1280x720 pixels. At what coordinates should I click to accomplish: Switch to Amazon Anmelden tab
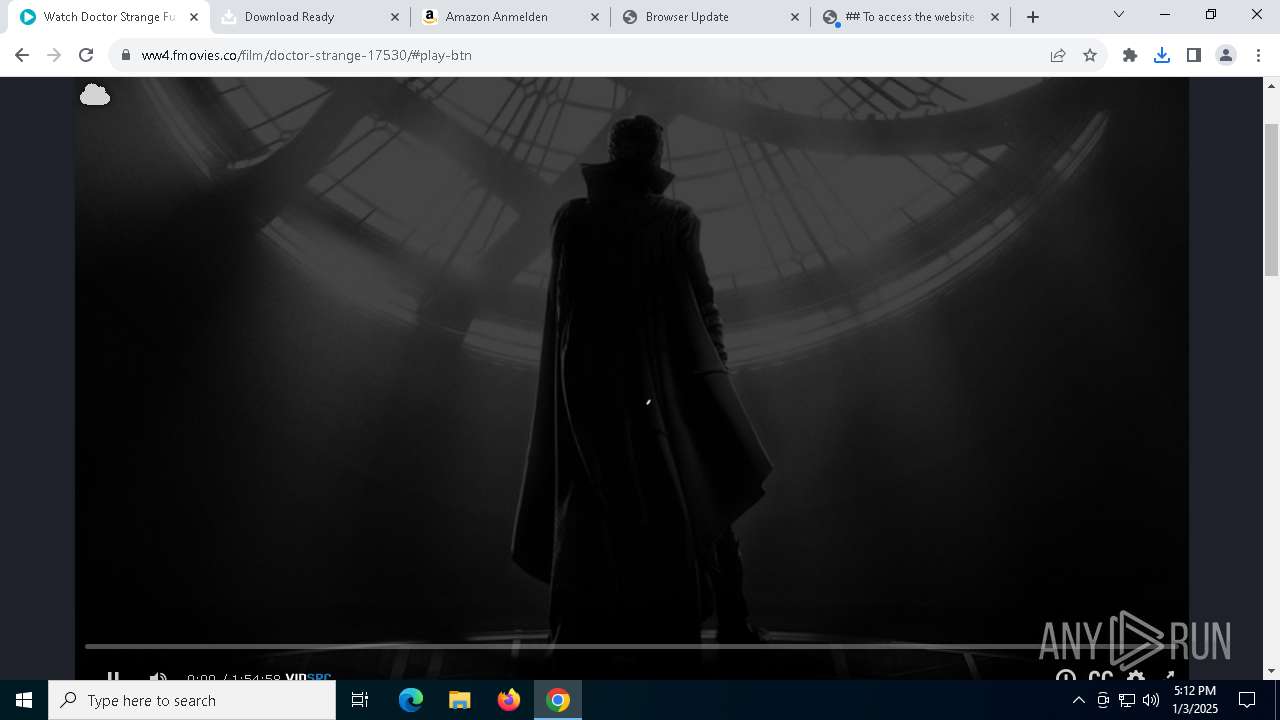click(511, 17)
